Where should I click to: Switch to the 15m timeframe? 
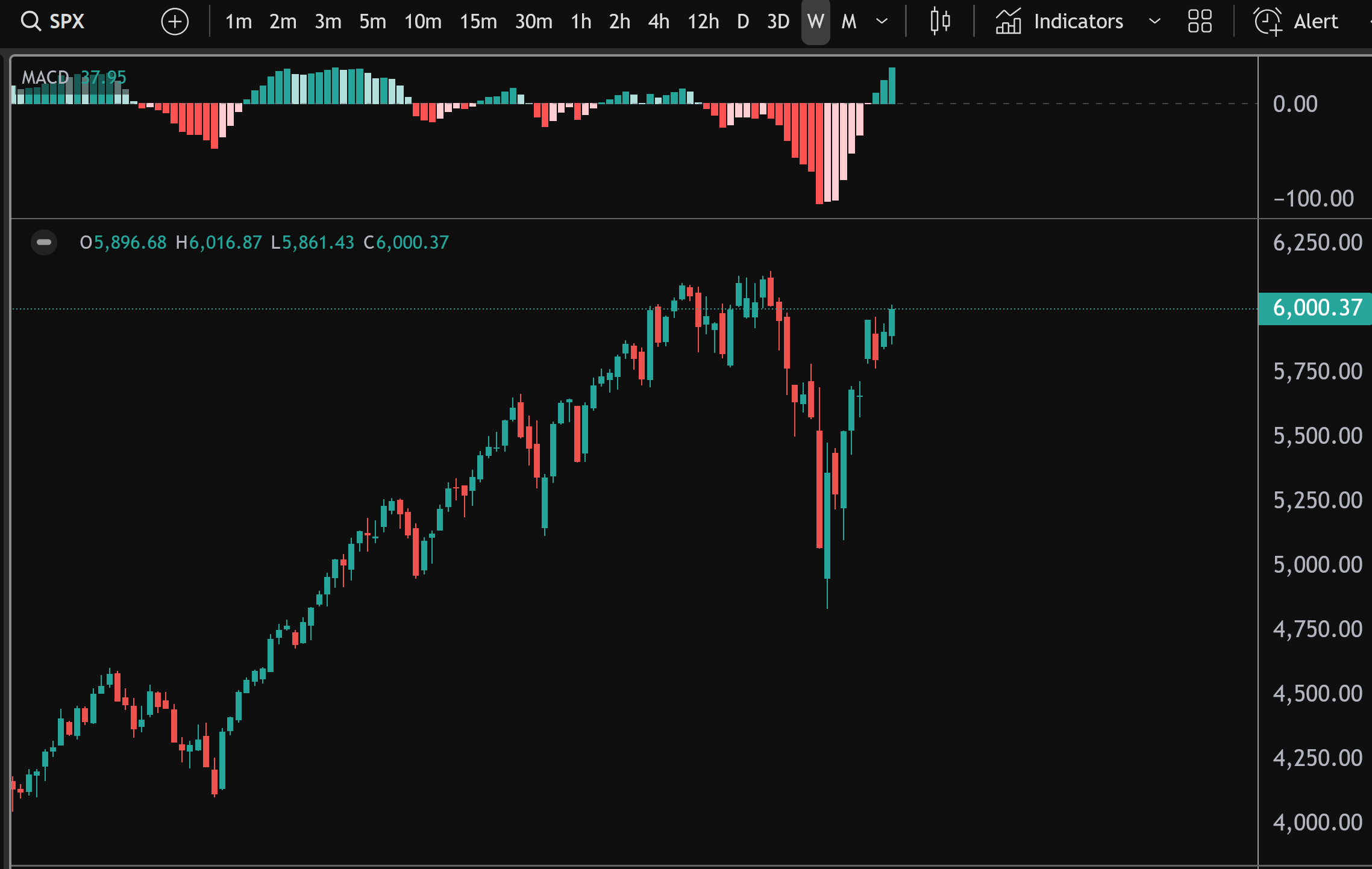click(x=478, y=22)
